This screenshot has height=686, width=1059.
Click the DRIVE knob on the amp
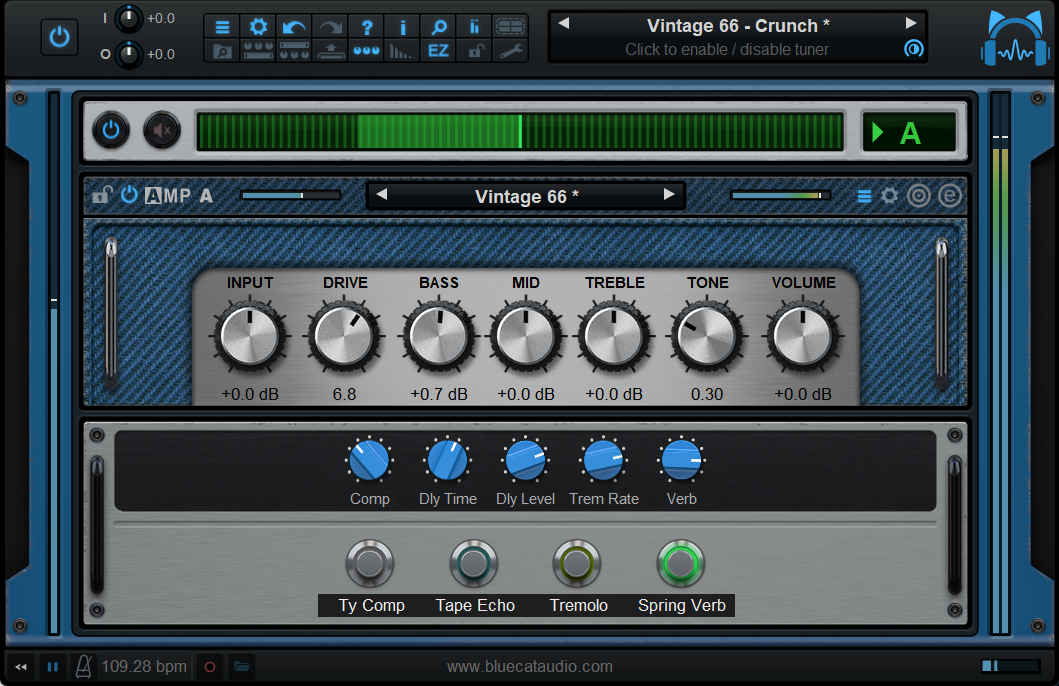344,336
